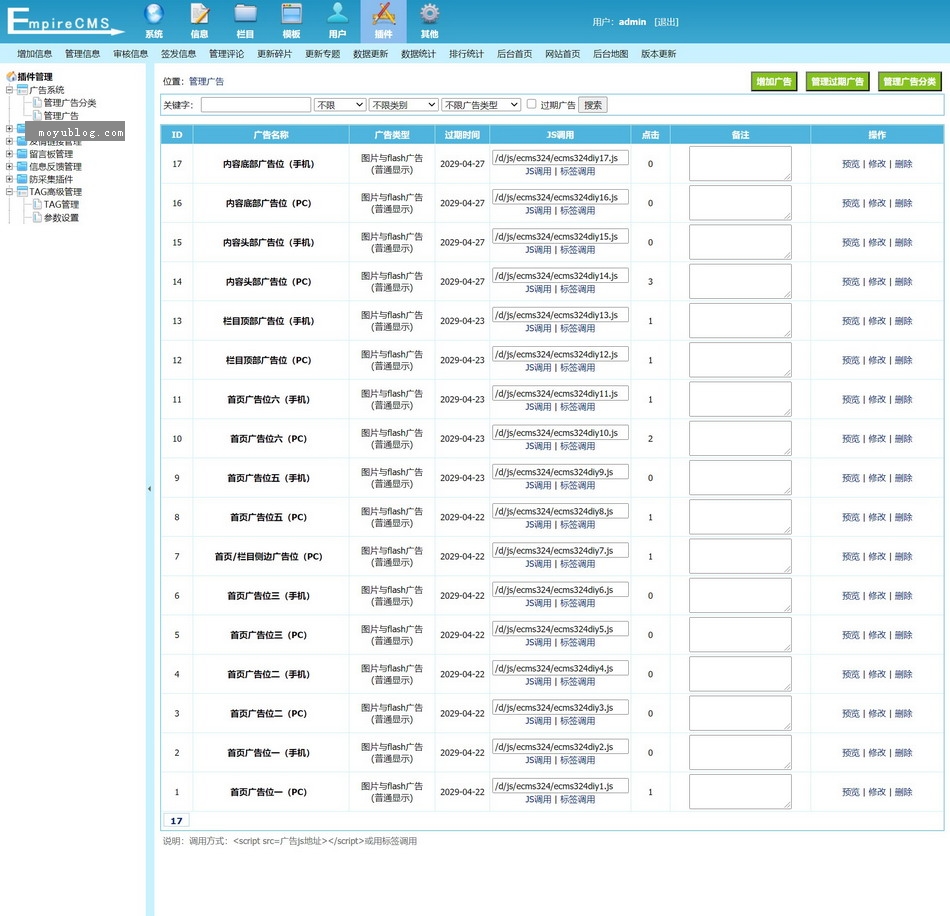Image resolution: width=950 pixels, height=916 pixels.
Task: Open the 审核信息 menu item
Action: (130, 54)
